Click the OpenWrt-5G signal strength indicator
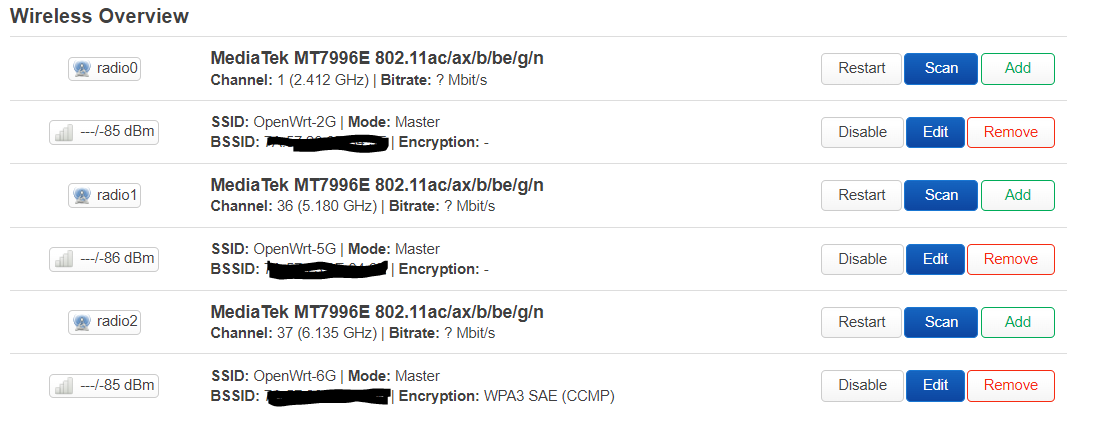This screenshot has width=1105, height=432. [104, 259]
